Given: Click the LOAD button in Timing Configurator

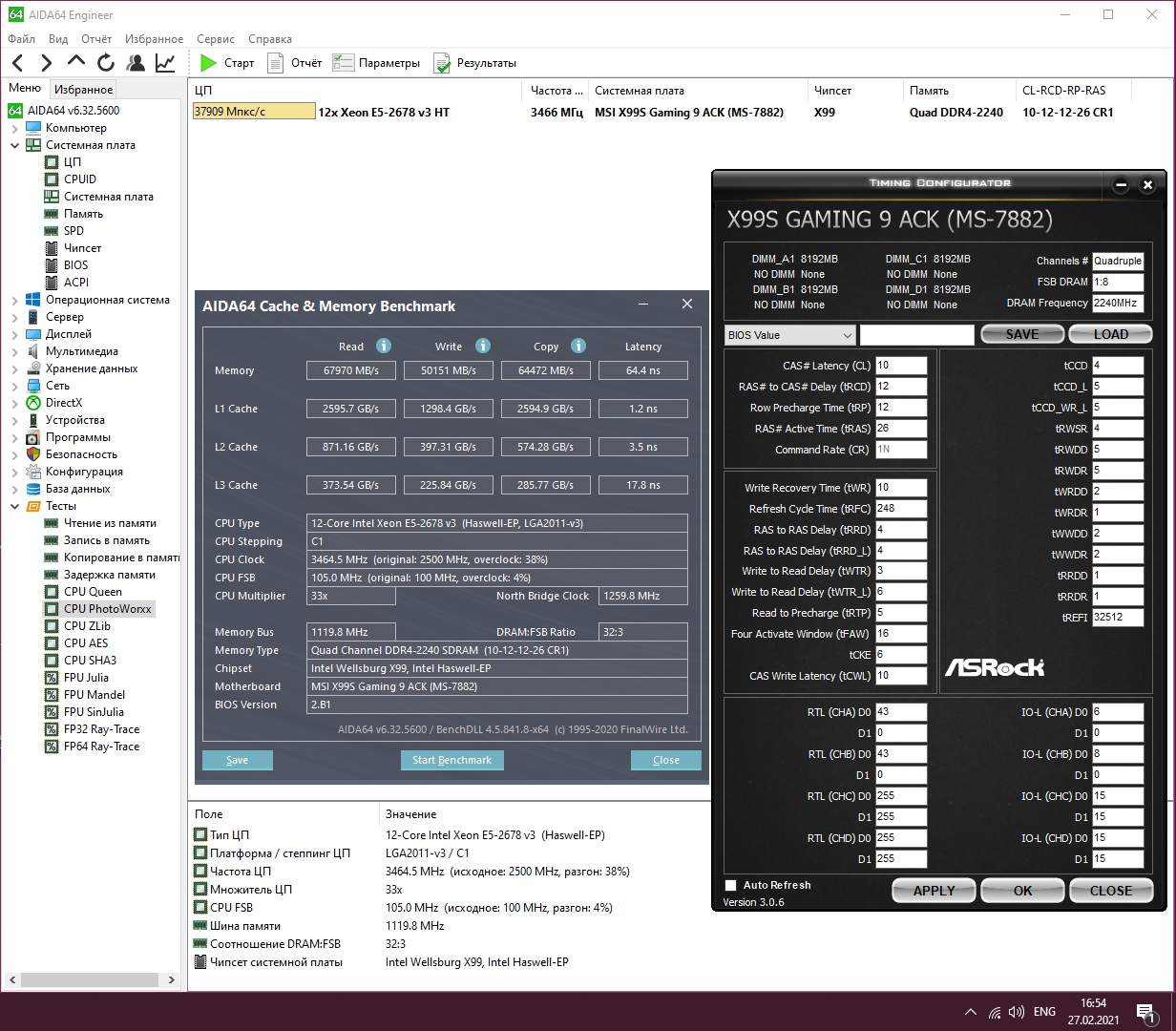Looking at the screenshot, I should (x=1110, y=334).
